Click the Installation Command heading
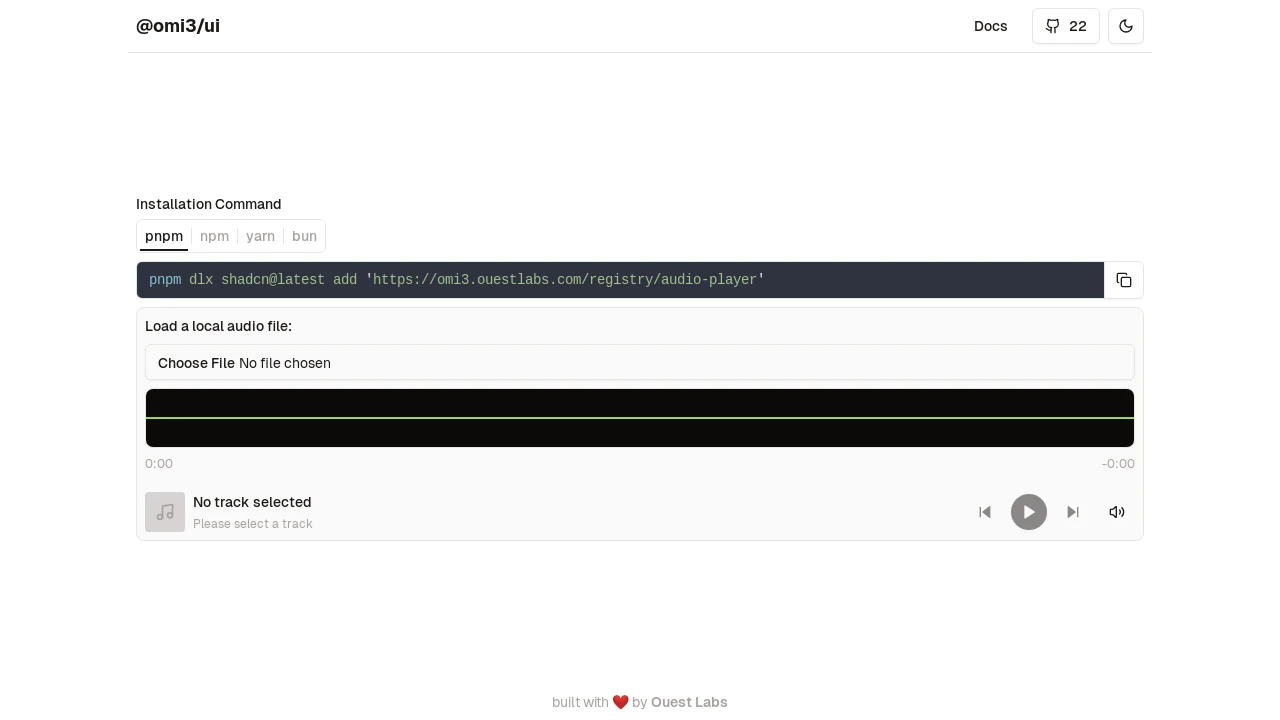The image size is (1280, 720). 209,204
